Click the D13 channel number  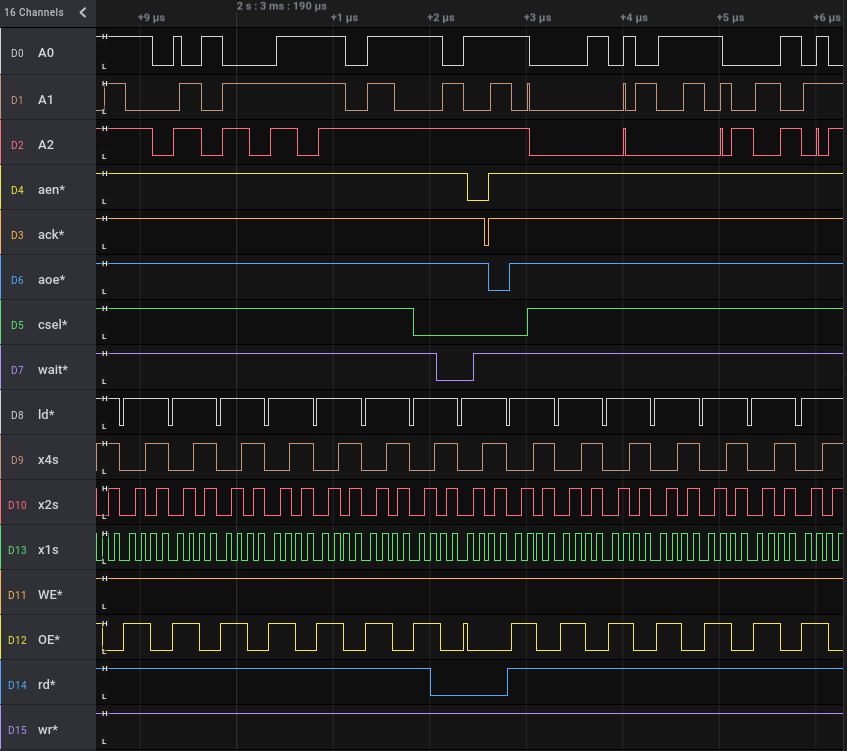[17, 550]
